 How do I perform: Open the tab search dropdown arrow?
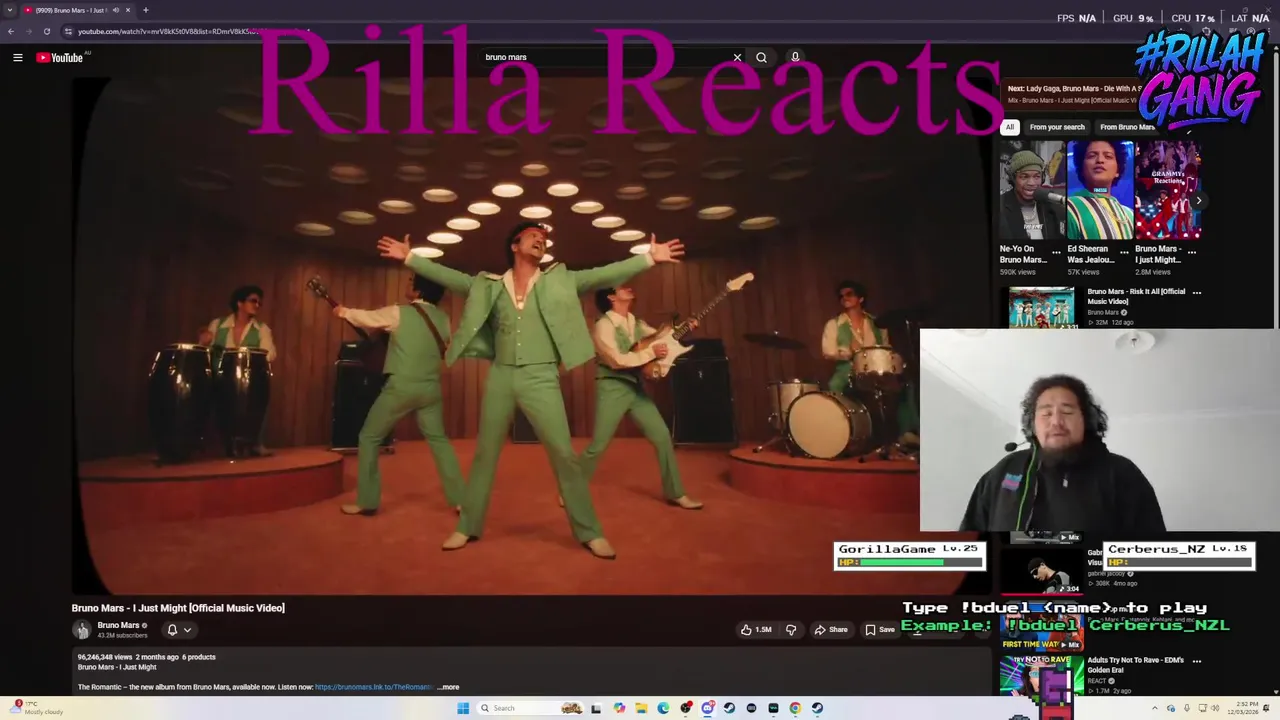[x=9, y=10]
